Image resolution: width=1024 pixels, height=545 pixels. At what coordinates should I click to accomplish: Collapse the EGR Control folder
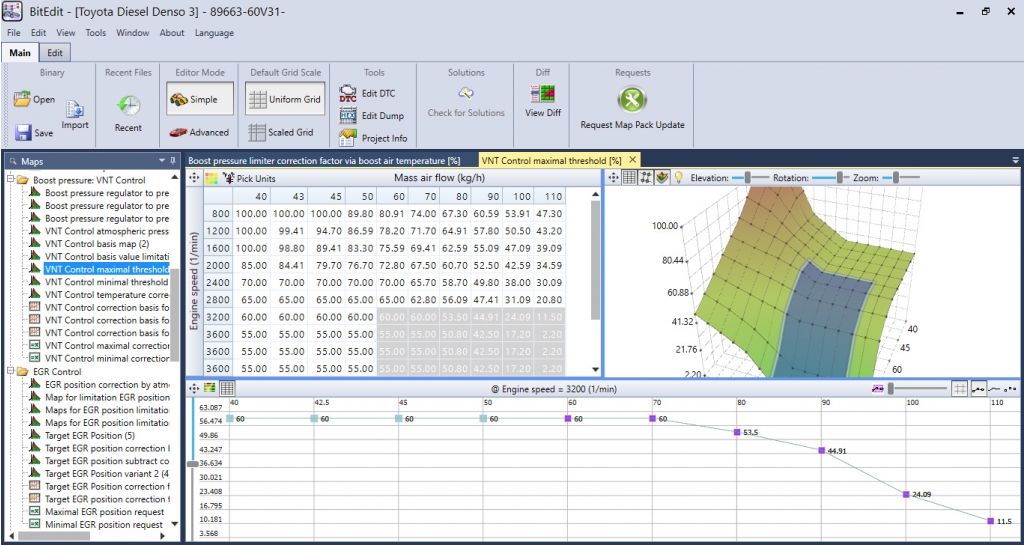coord(10,371)
